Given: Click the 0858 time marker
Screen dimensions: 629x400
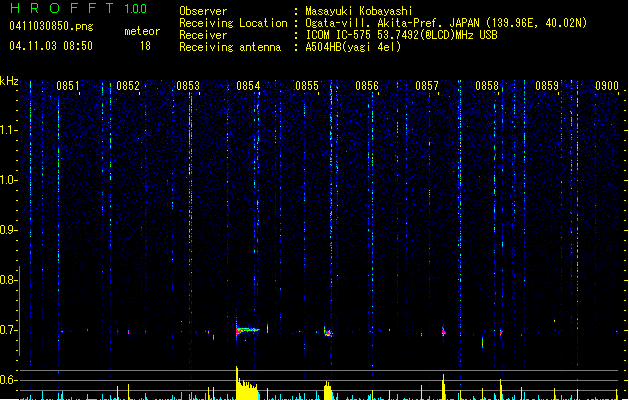Looking at the screenshot, I should click(x=487, y=86).
